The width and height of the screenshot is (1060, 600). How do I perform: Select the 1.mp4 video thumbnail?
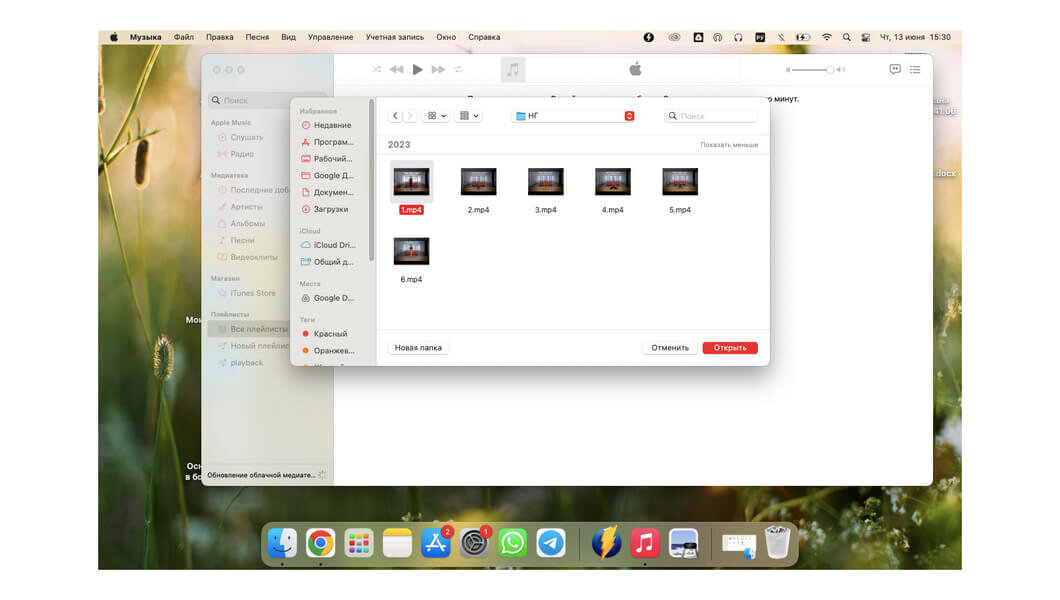(411, 182)
